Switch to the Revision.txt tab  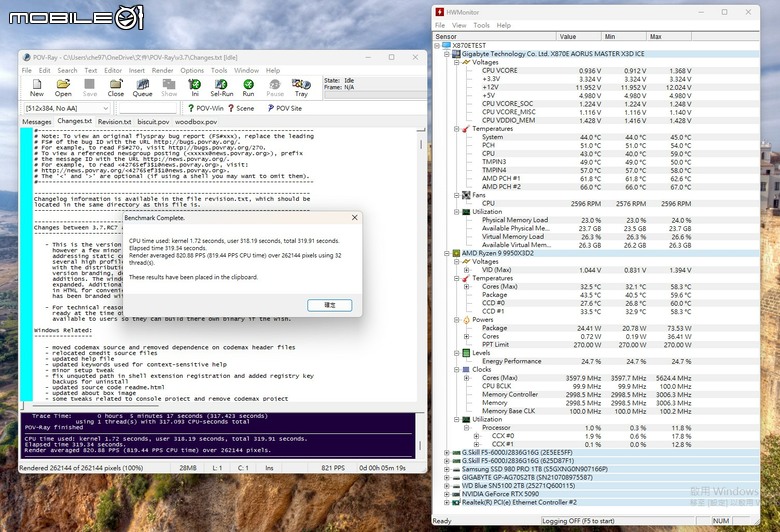pyautogui.click(x=114, y=121)
